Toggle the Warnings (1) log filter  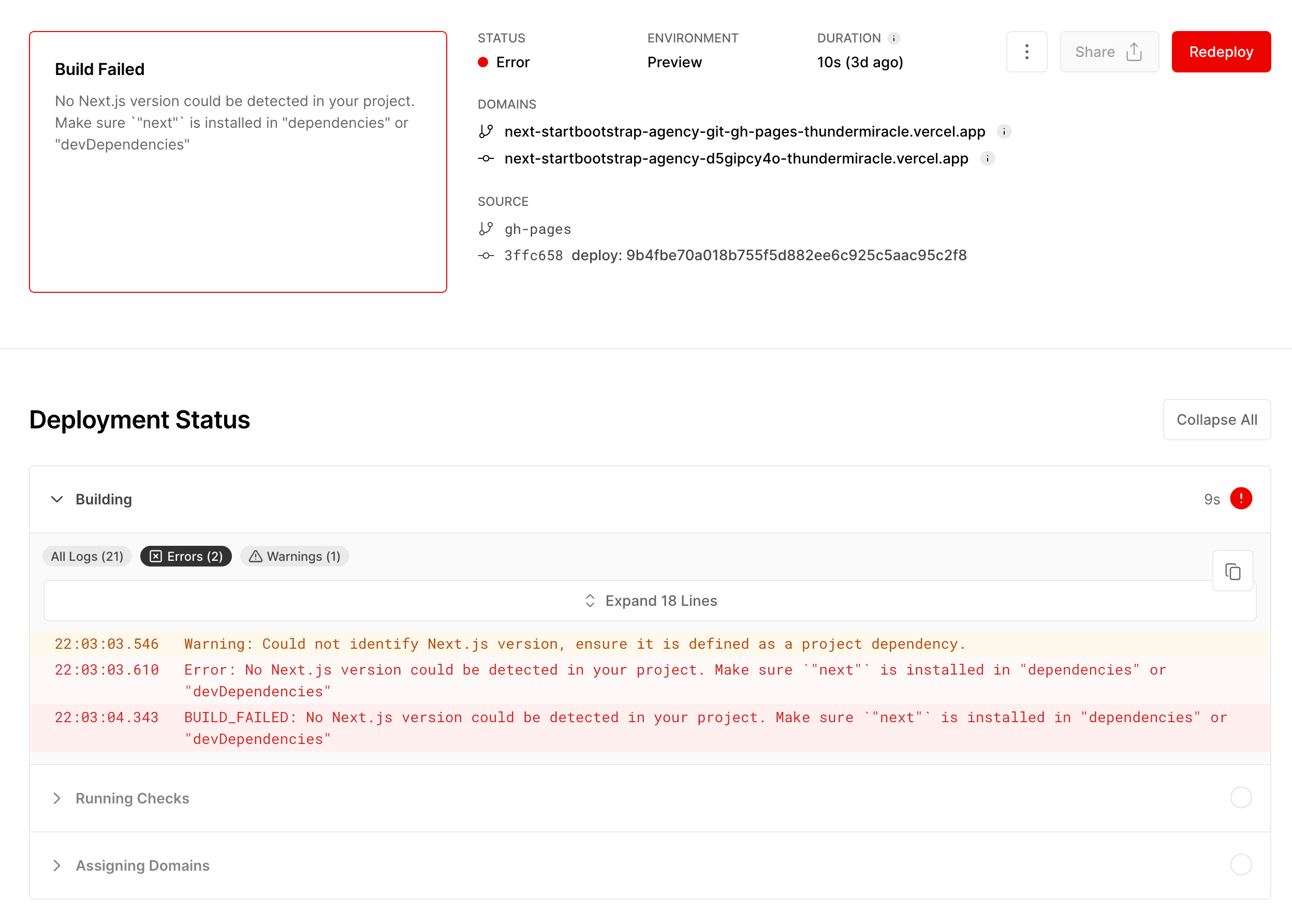pyautogui.click(x=294, y=557)
